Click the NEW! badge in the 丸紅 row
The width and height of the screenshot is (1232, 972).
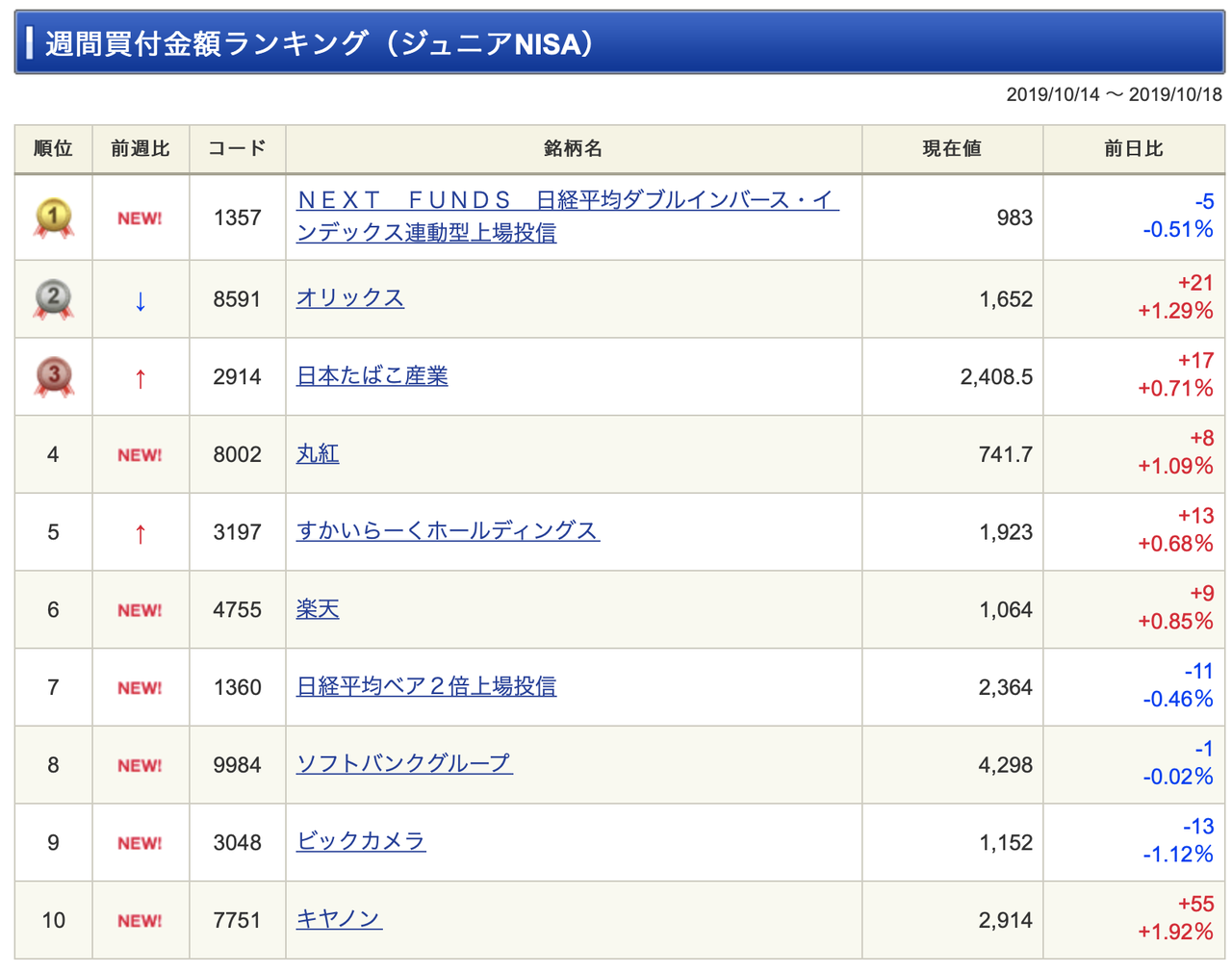(140, 455)
